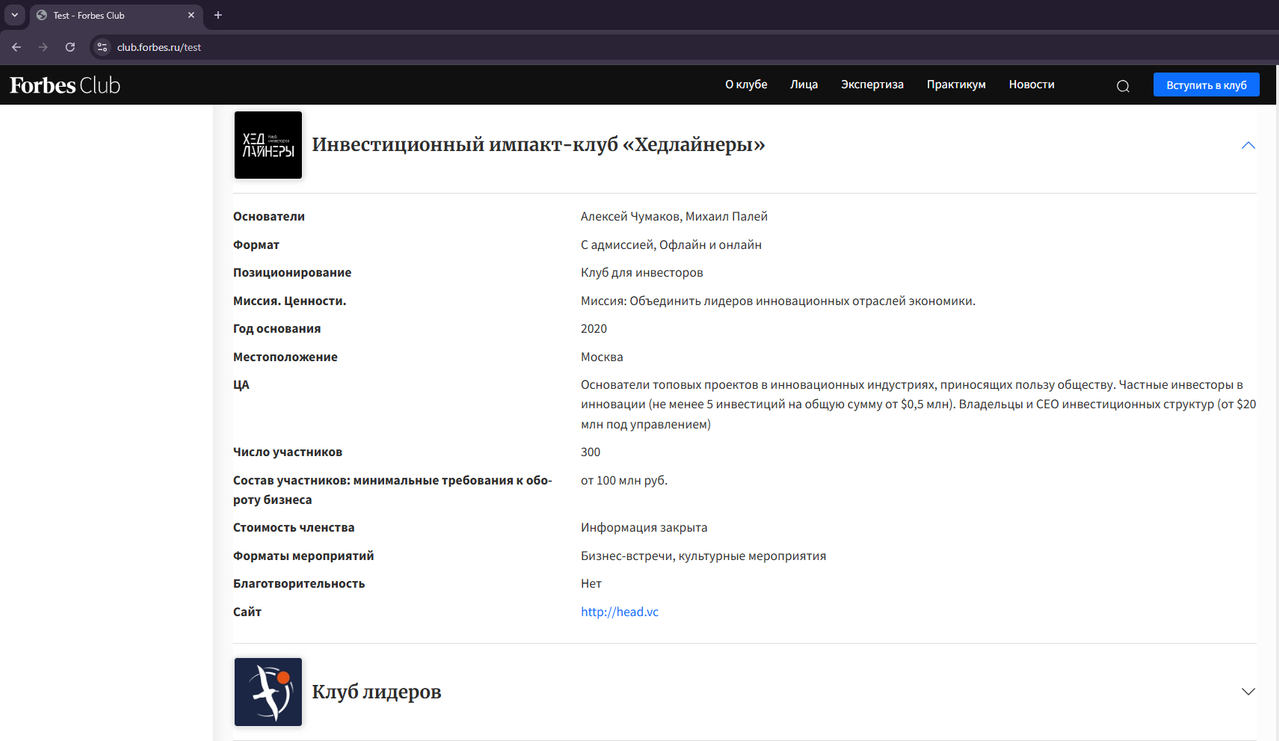Image resolution: width=1279 pixels, height=741 pixels.
Task: Click the Клуб для инвесторов value
Action: pos(642,273)
